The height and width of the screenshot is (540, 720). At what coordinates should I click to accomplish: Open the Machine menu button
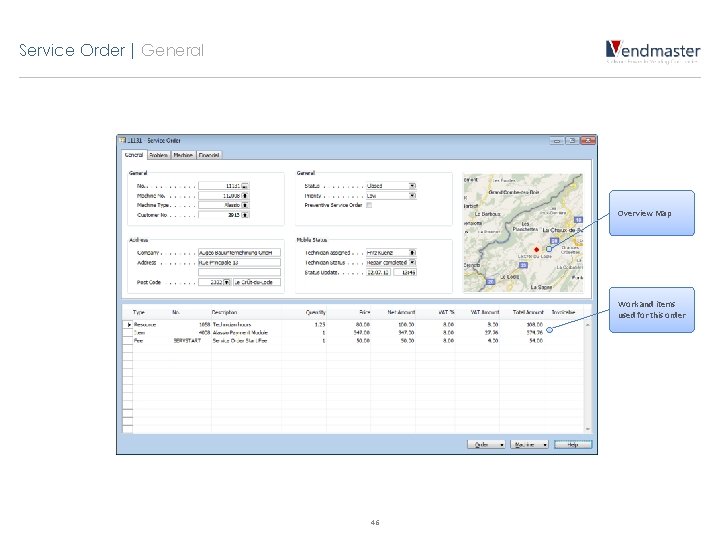(529, 444)
